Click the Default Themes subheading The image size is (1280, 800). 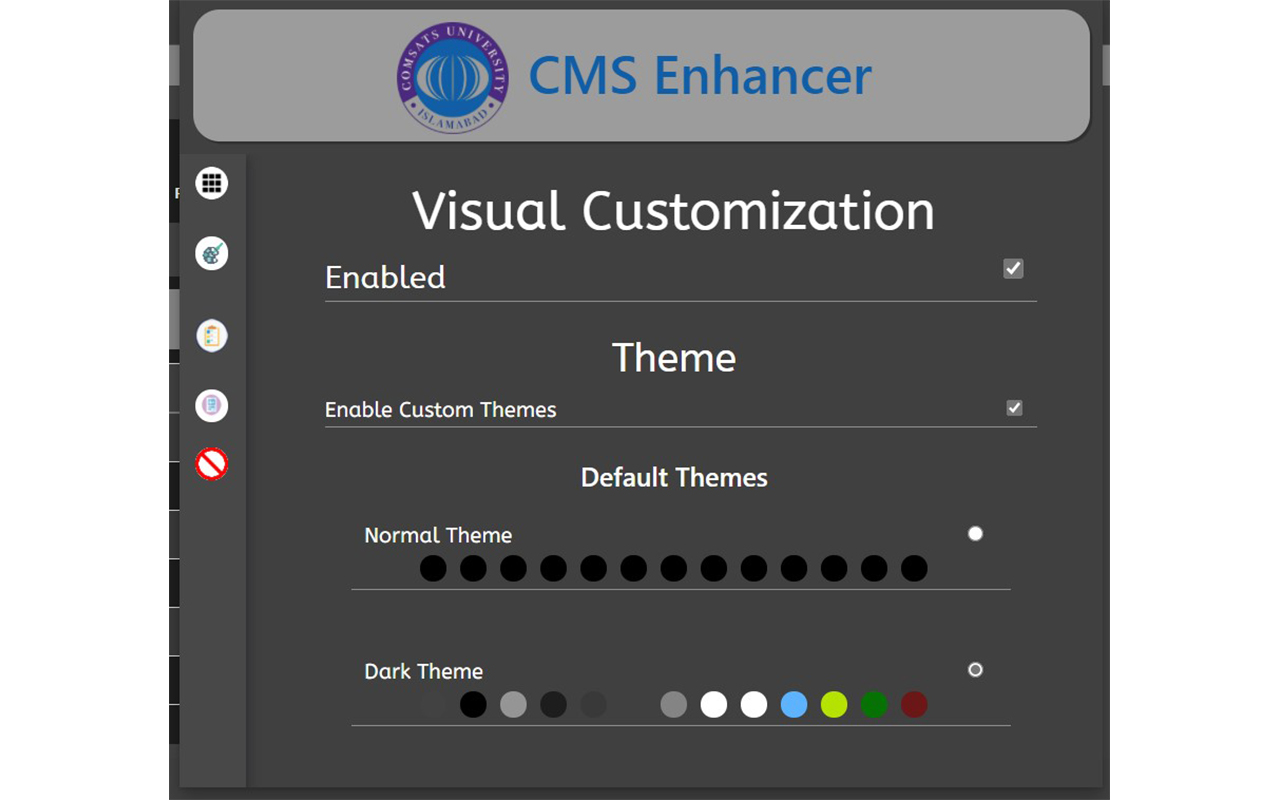click(x=674, y=477)
